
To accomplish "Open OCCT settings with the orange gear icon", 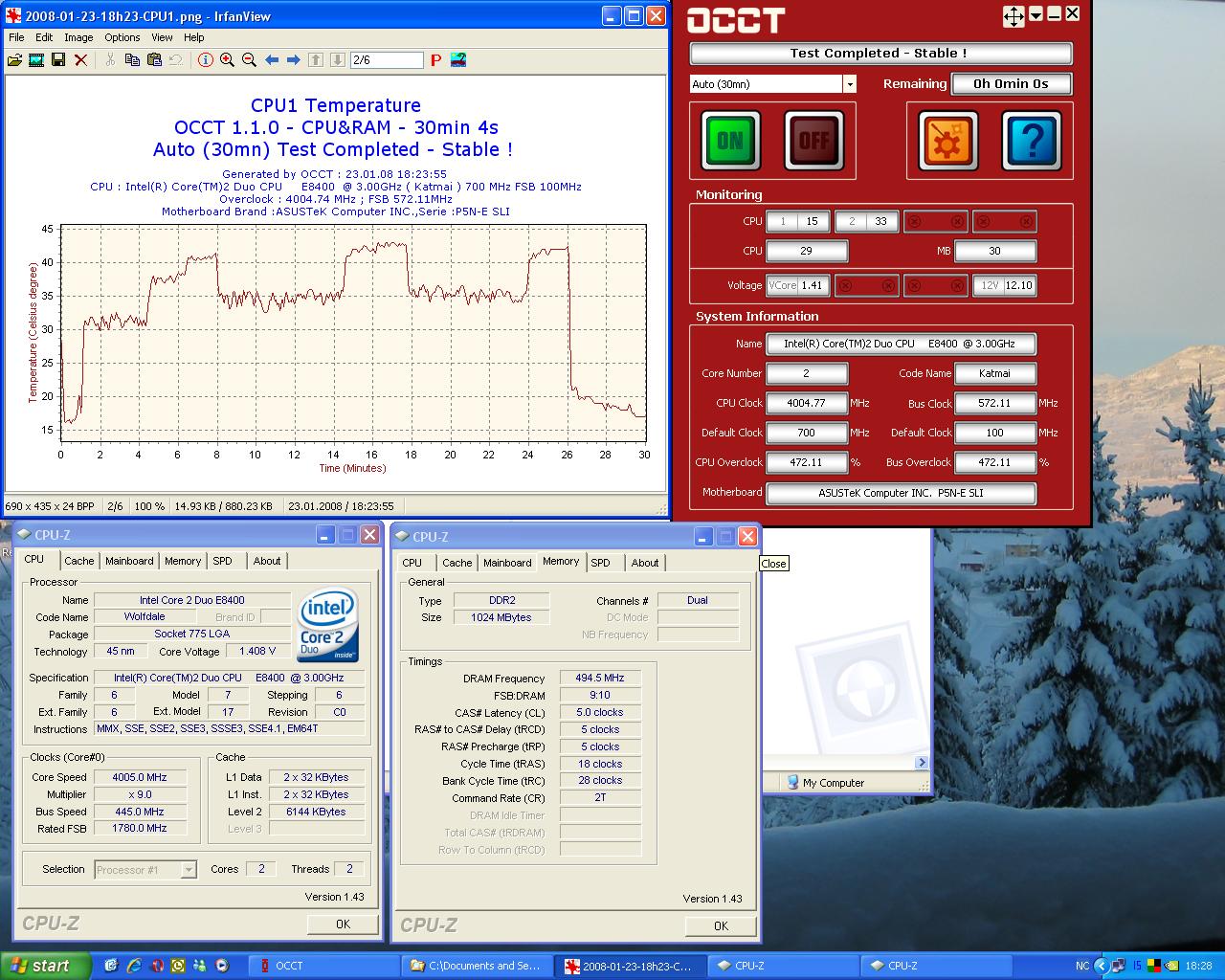I will [947, 141].
